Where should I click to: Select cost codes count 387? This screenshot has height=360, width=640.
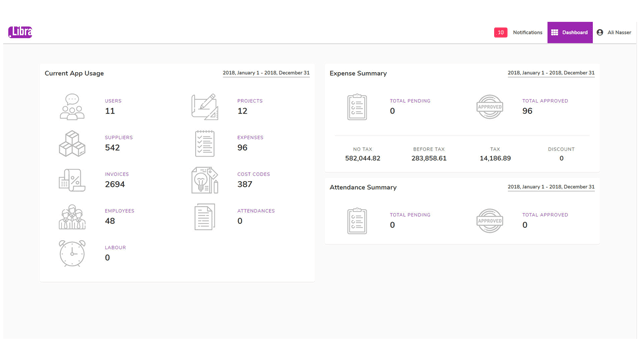click(x=245, y=184)
